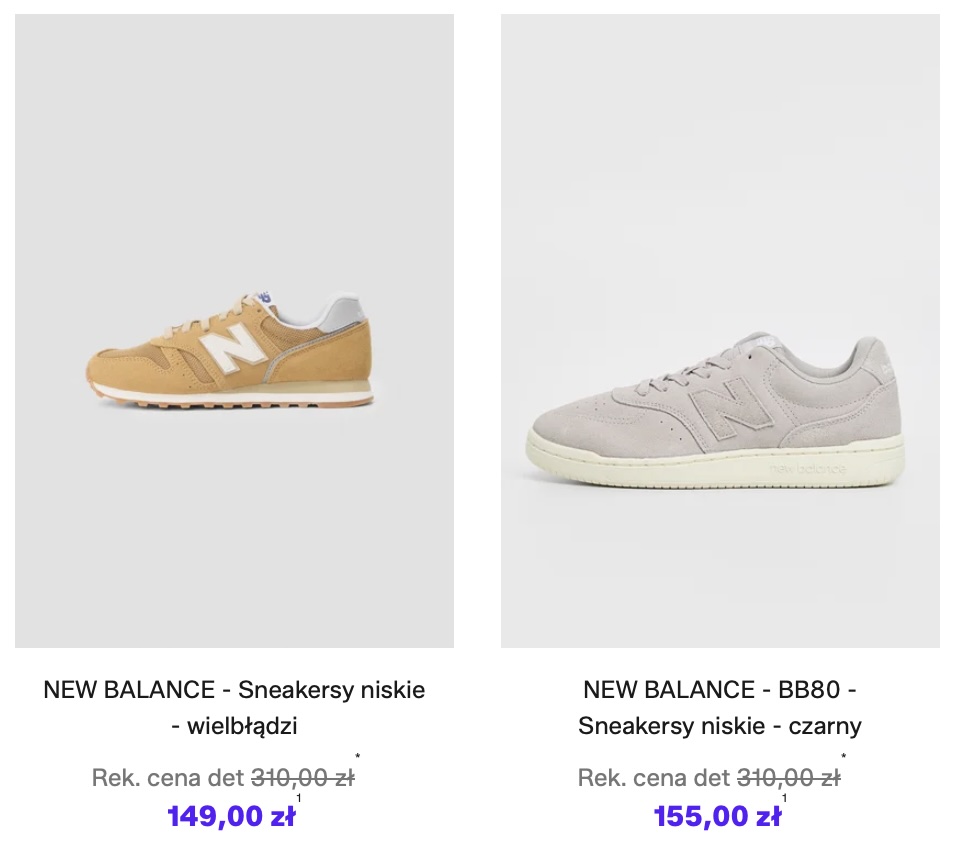The height and width of the screenshot is (858, 954).
Task: Click "Rek. cena det" label under camel sneaker
Action: [x=168, y=778]
